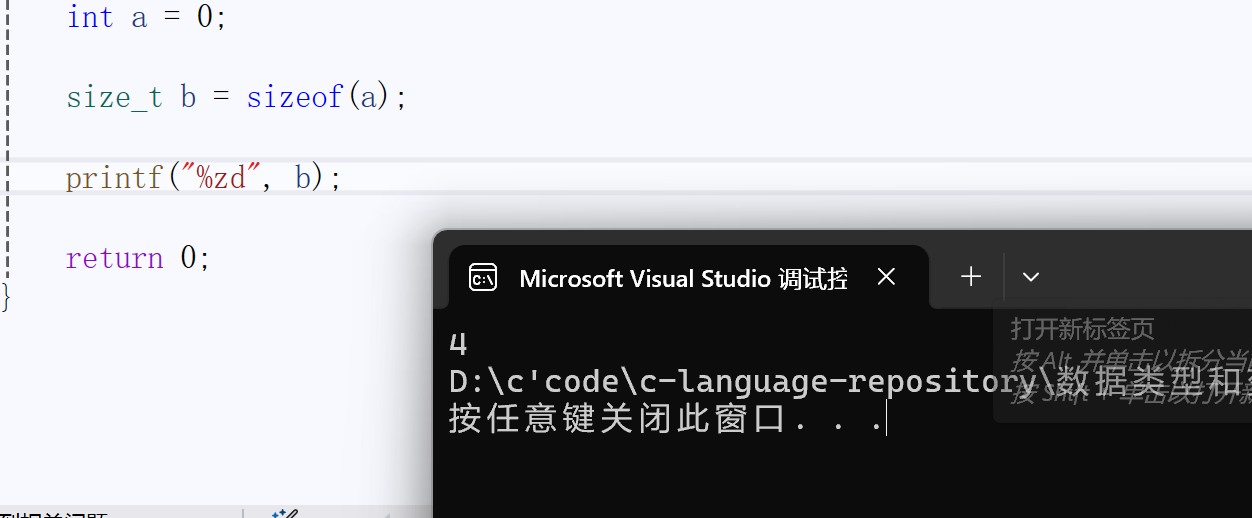This screenshot has width=1252, height=518.
Task: Click the issues status text at bottom left
Action: (x=54, y=514)
